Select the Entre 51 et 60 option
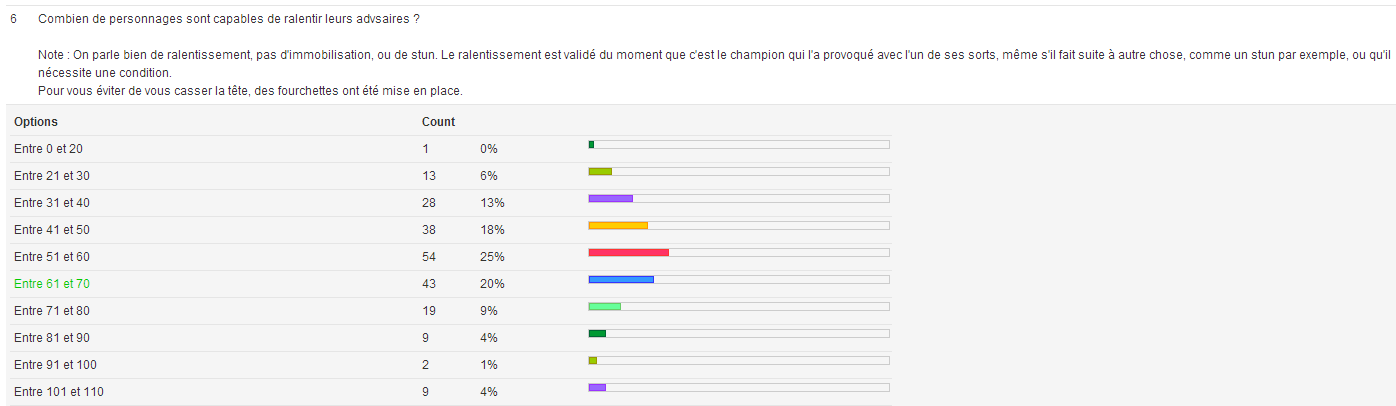Viewport: 1396px width, 406px height. tap(52, 257)
